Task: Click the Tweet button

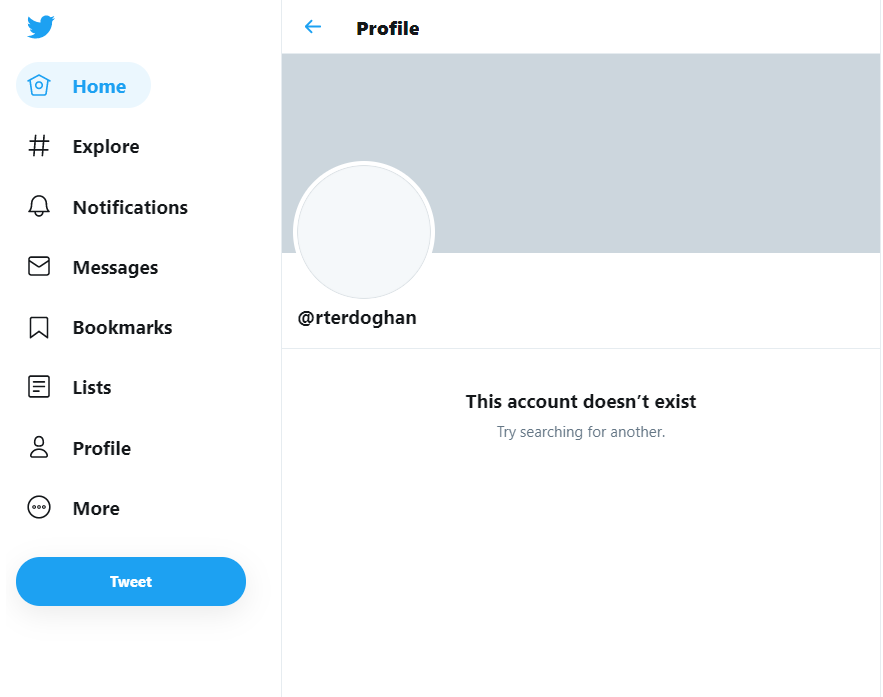Action: [x=131, y=581]
